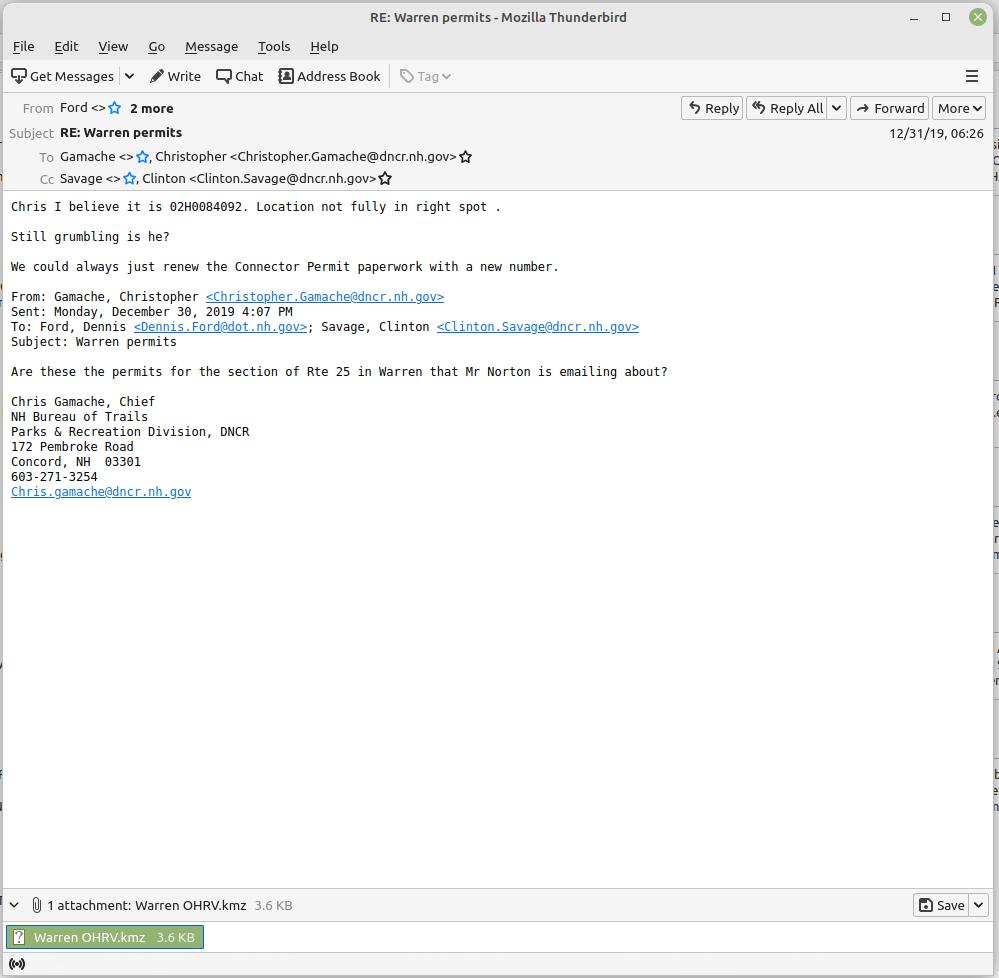Open the Message menu
This screenshot has width=999, height=978.
[211, 46]
